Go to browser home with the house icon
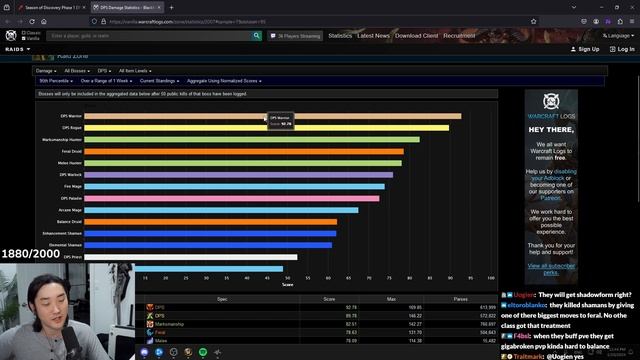The image size is (640, 360). [x=44, y=21]
